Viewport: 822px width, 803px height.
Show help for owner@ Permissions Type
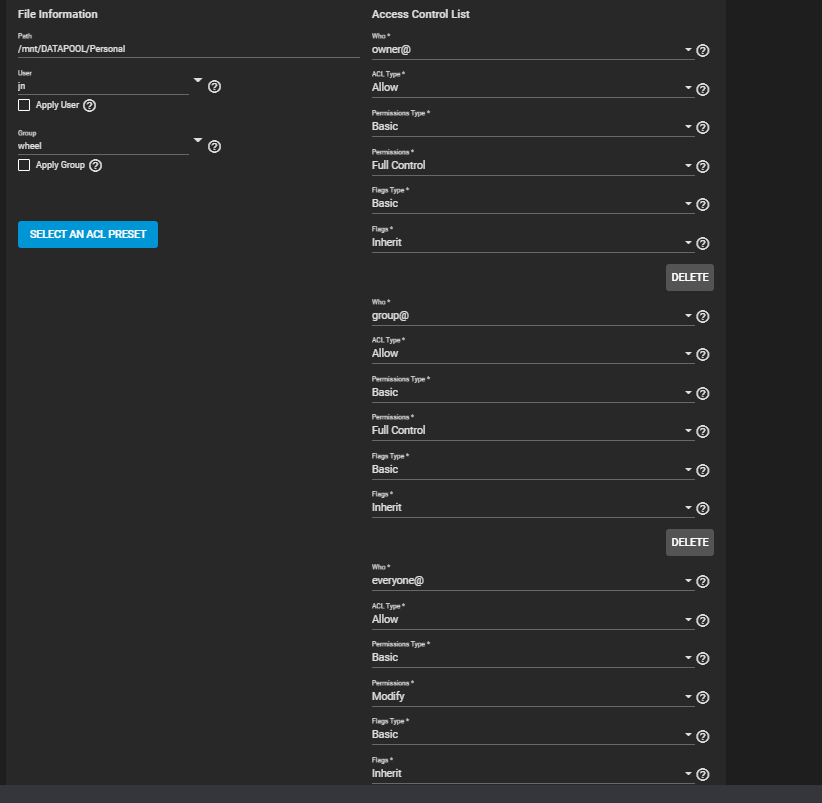point(702,127)
